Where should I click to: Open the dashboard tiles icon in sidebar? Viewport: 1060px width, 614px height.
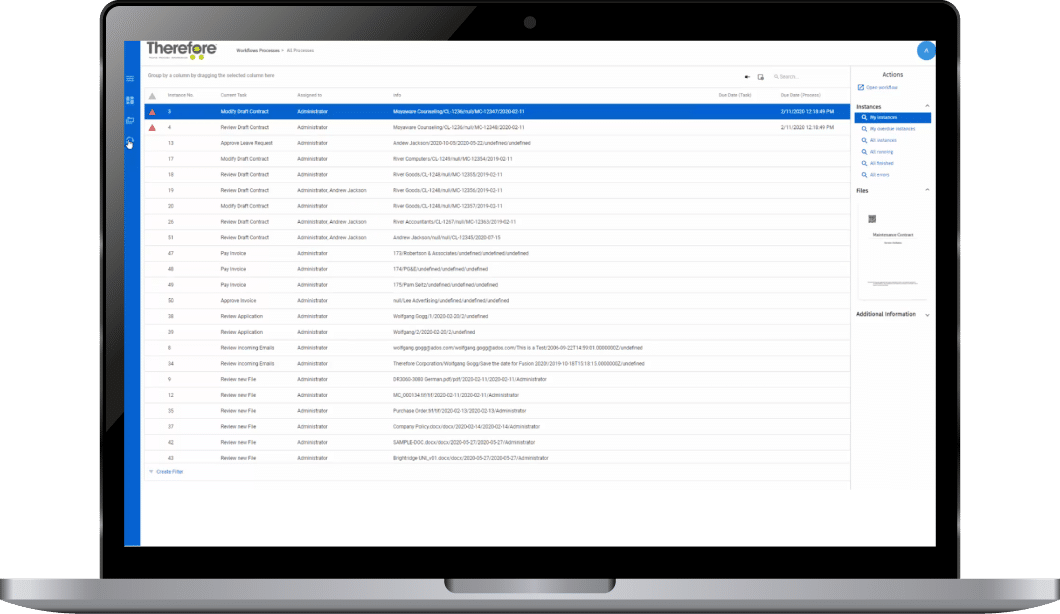click(130, 100)
